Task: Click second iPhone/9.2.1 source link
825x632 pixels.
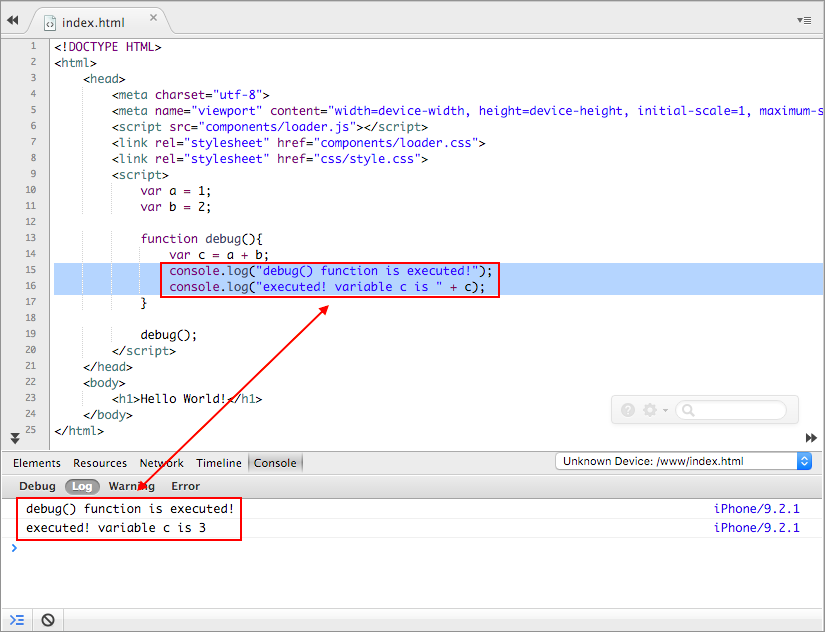Action: pyautogui.click(x=756, y=528)
